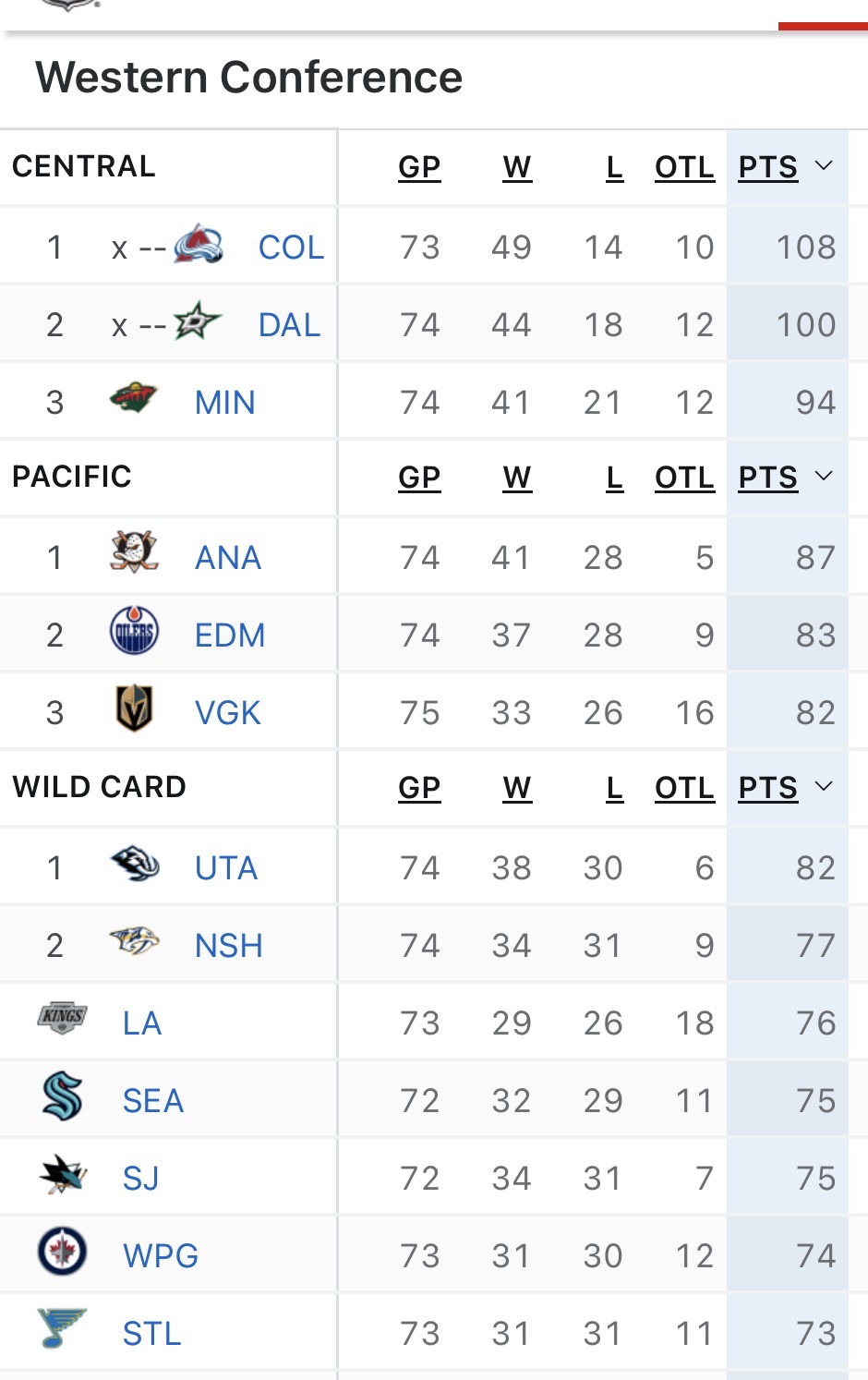Sort Central division by L column
Image resolution: width=868 pixels, height=1380 pixels.
click(614, 167)
